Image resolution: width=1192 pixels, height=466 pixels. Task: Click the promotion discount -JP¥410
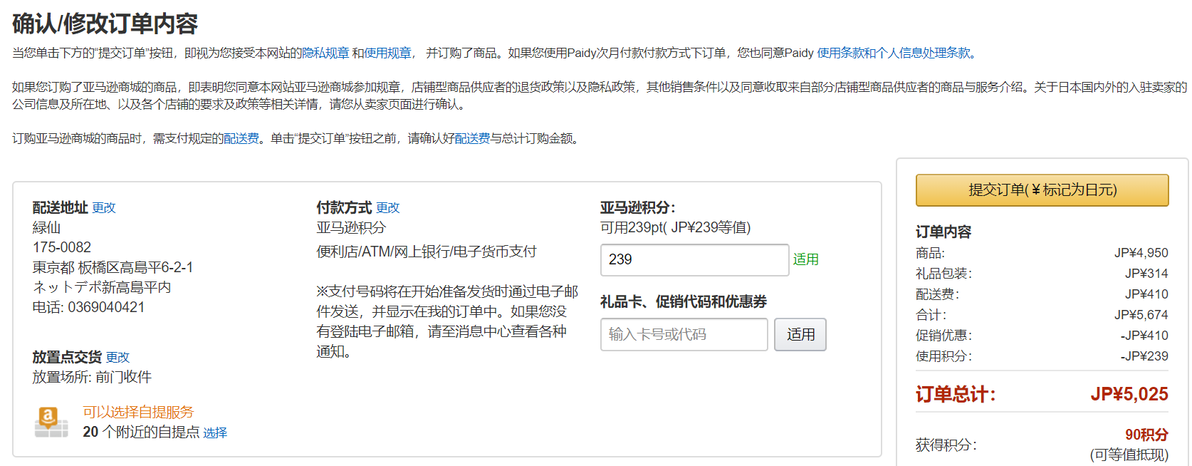pos(1144,335)
